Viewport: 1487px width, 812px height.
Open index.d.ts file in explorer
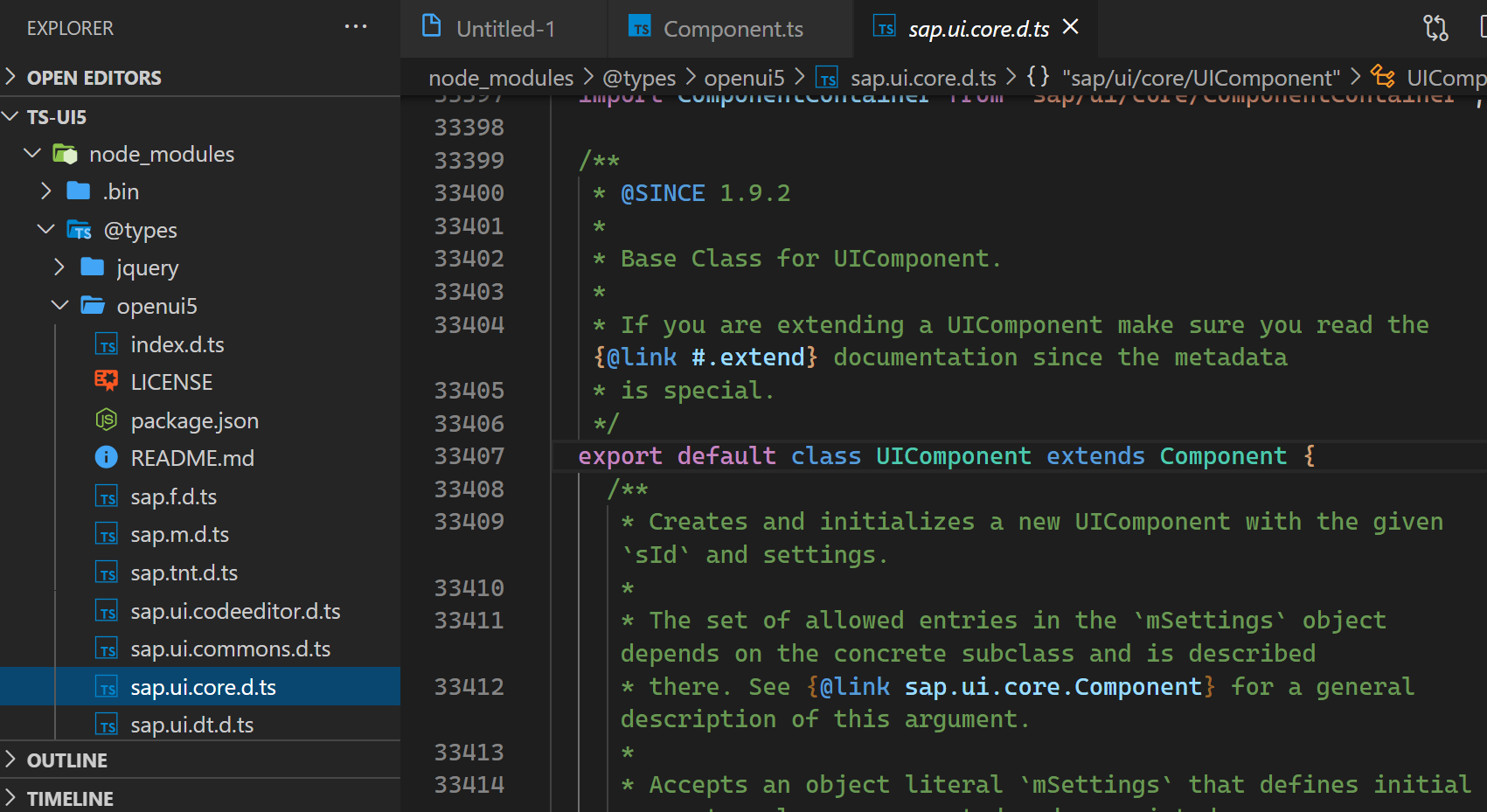(177, 344)
